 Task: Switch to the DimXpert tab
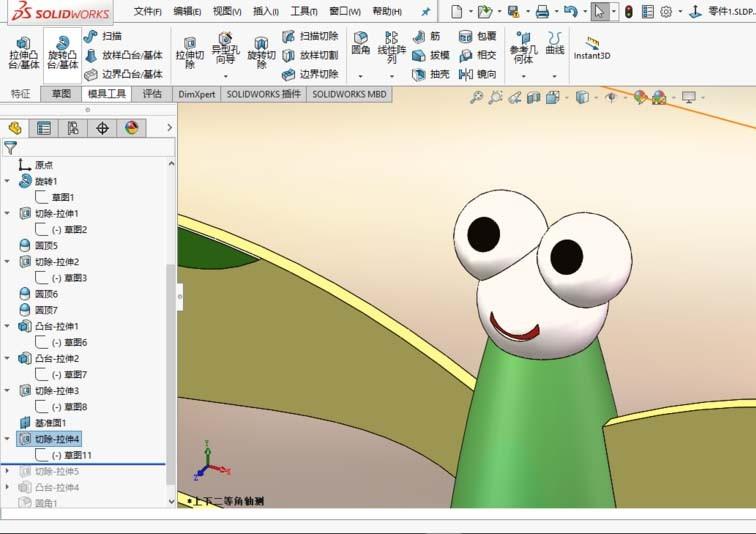pos(197,94)
